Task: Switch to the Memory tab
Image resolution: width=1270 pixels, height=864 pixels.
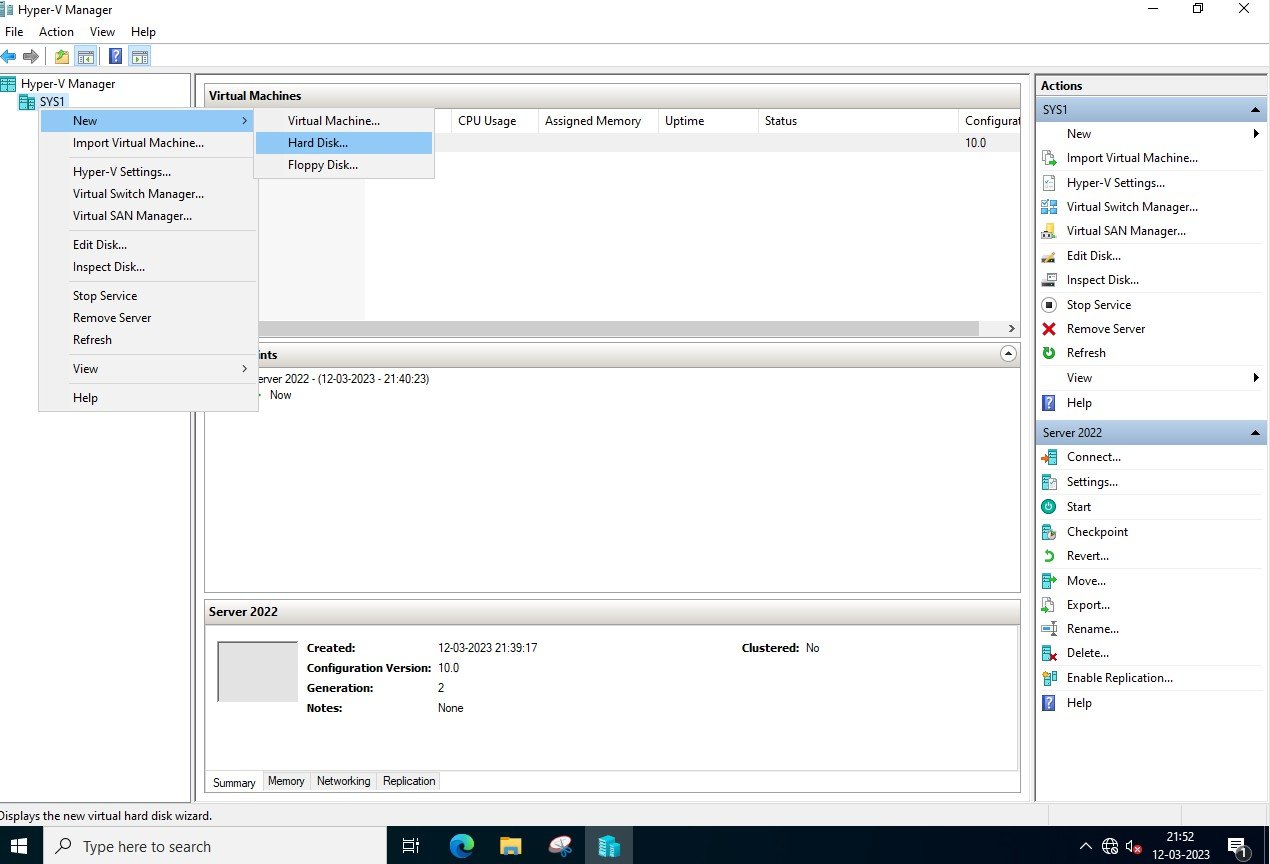Action: (286, 781)
